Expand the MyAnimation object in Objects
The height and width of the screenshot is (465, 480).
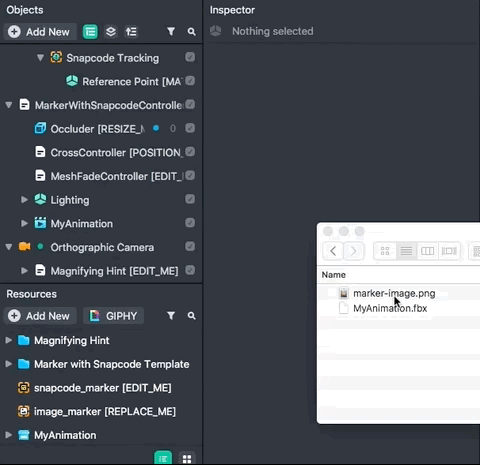(x=24, y=223)
